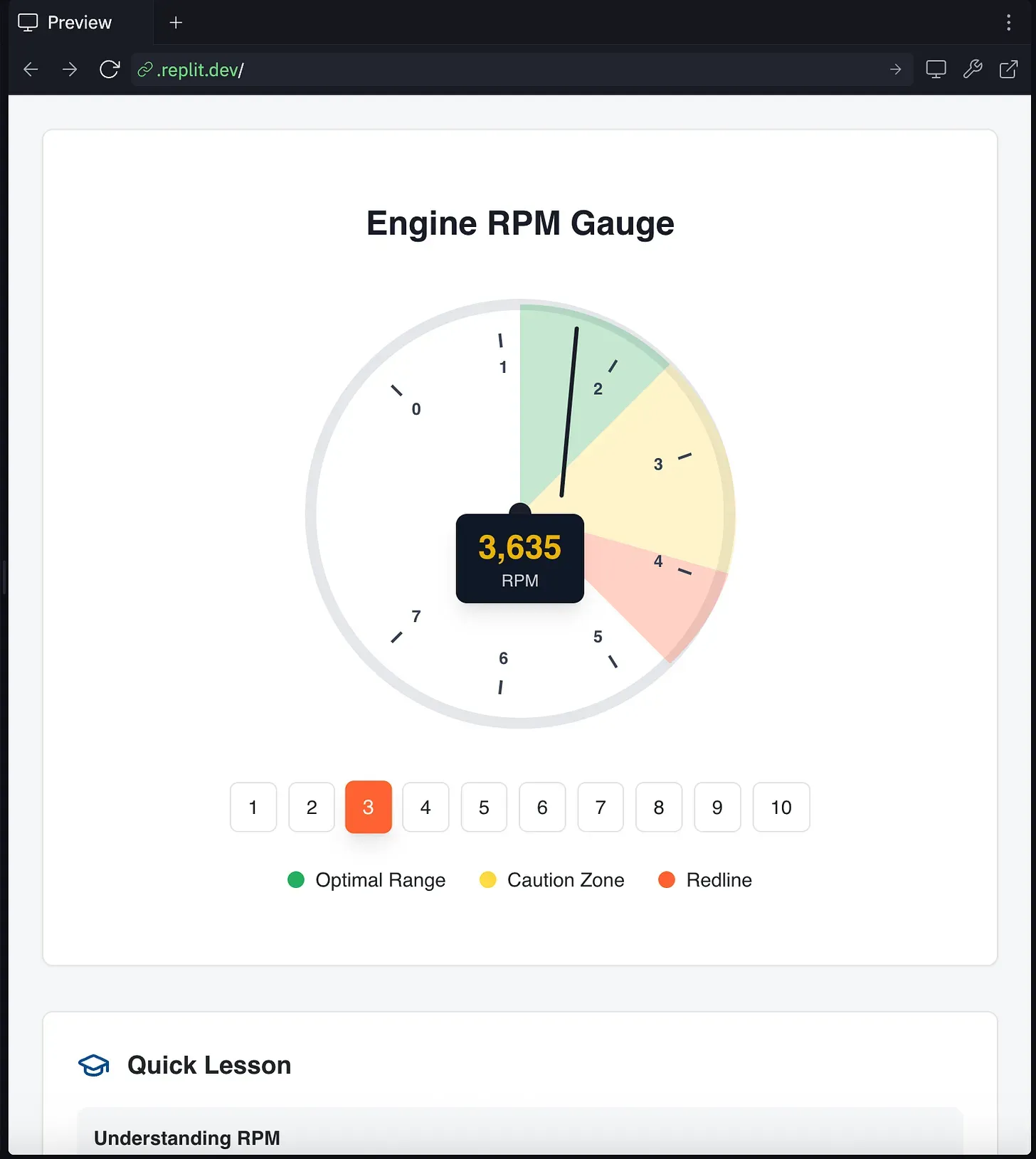1036x1159 pixels.
Task: Click the browser forward arrow
Action: point(70,70)
